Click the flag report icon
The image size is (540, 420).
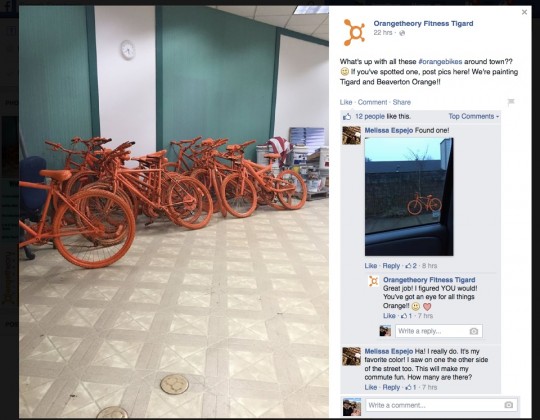click(x=511, y=102)
